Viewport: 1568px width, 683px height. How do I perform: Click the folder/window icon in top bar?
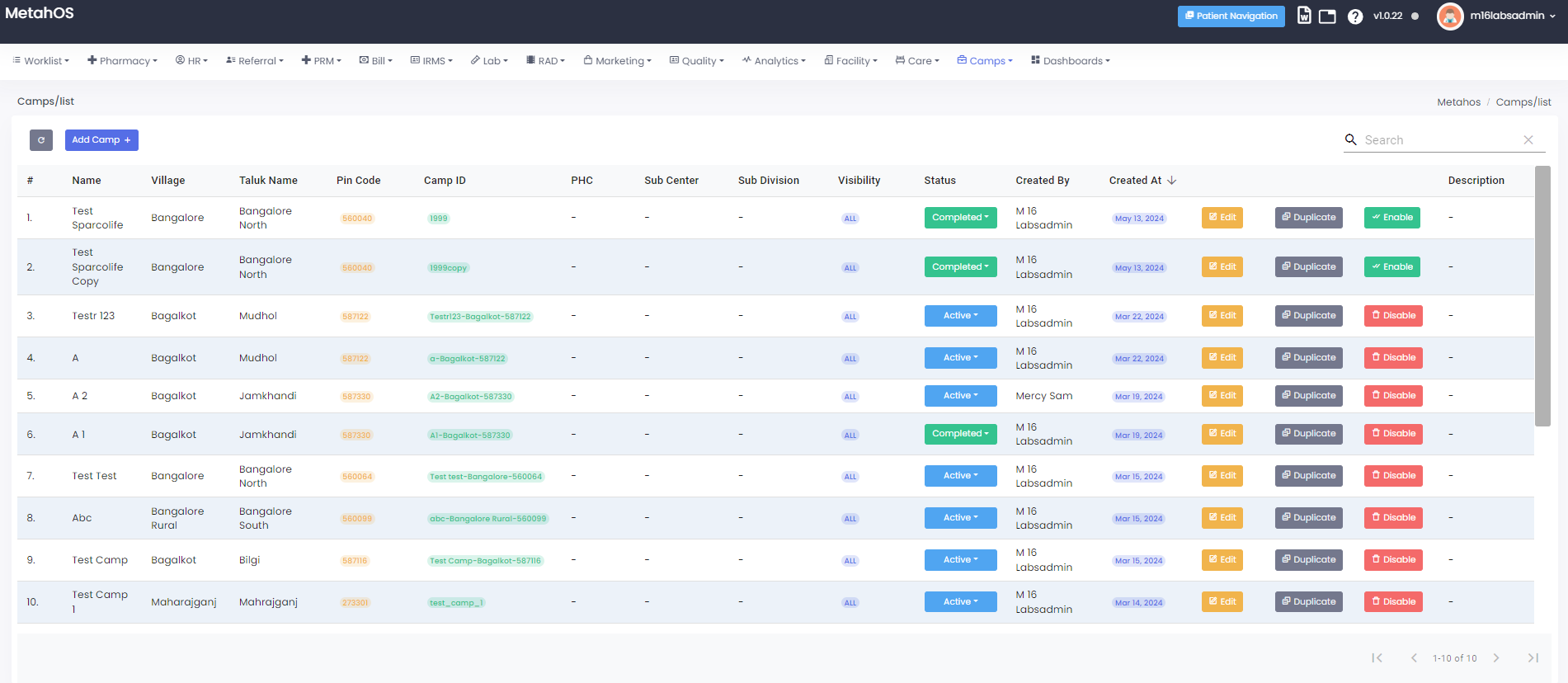[1327, 16]
